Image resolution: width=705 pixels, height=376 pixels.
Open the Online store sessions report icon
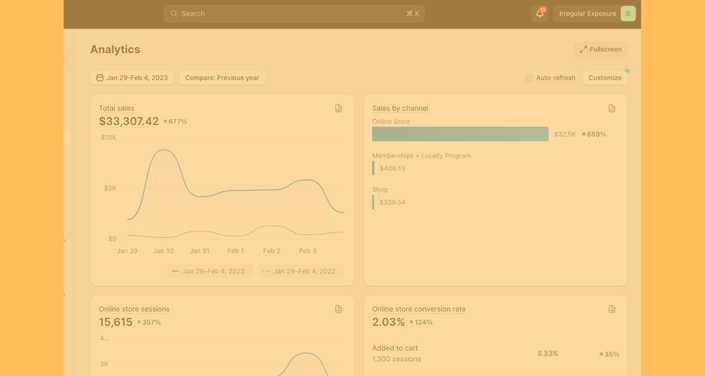click(339, 309)
